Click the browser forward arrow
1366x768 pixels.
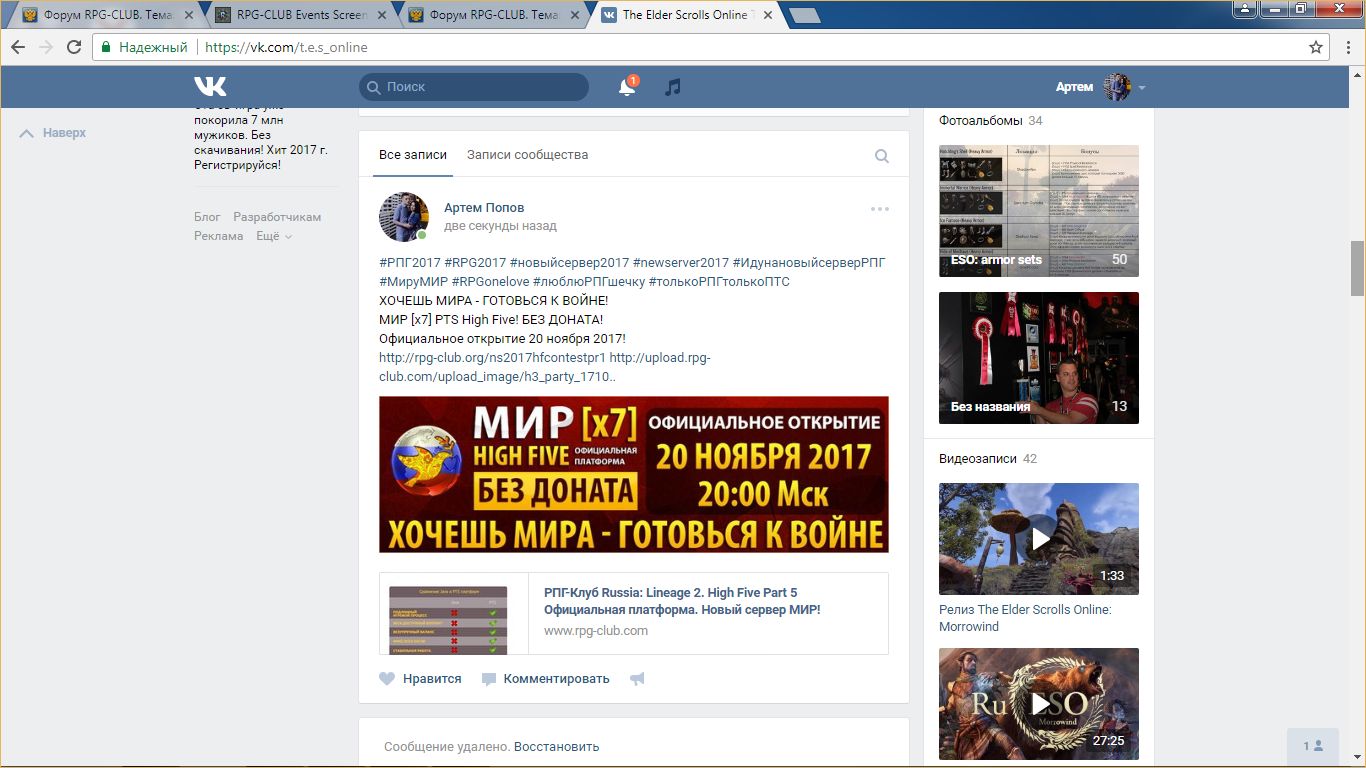46,47
